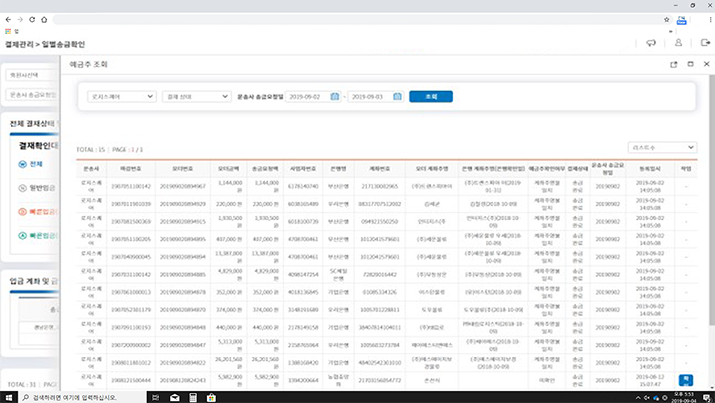Bookmark the page with the star icon

(x=667, y=20)
